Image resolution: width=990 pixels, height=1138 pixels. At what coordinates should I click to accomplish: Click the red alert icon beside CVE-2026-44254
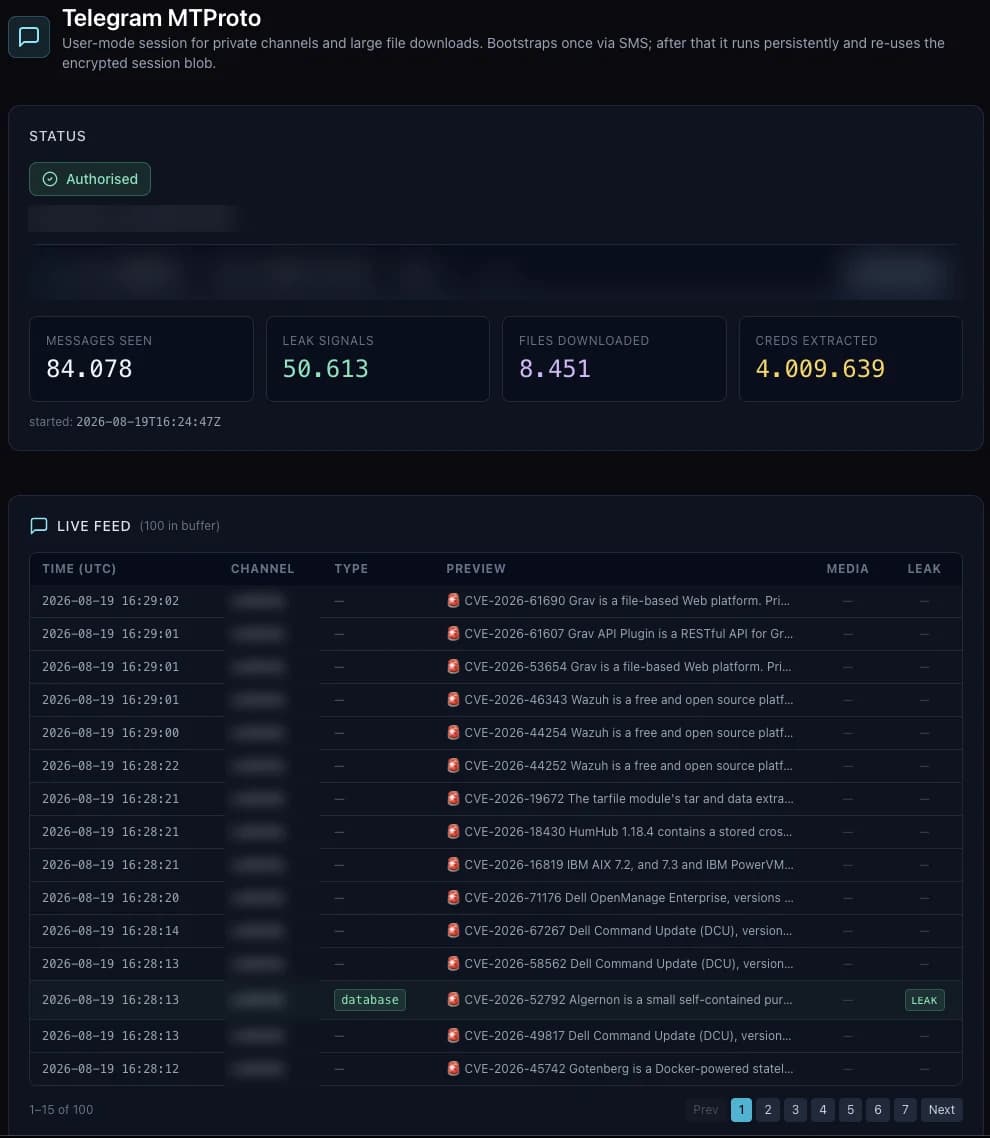pyautogui.click(x=454, y=732)
